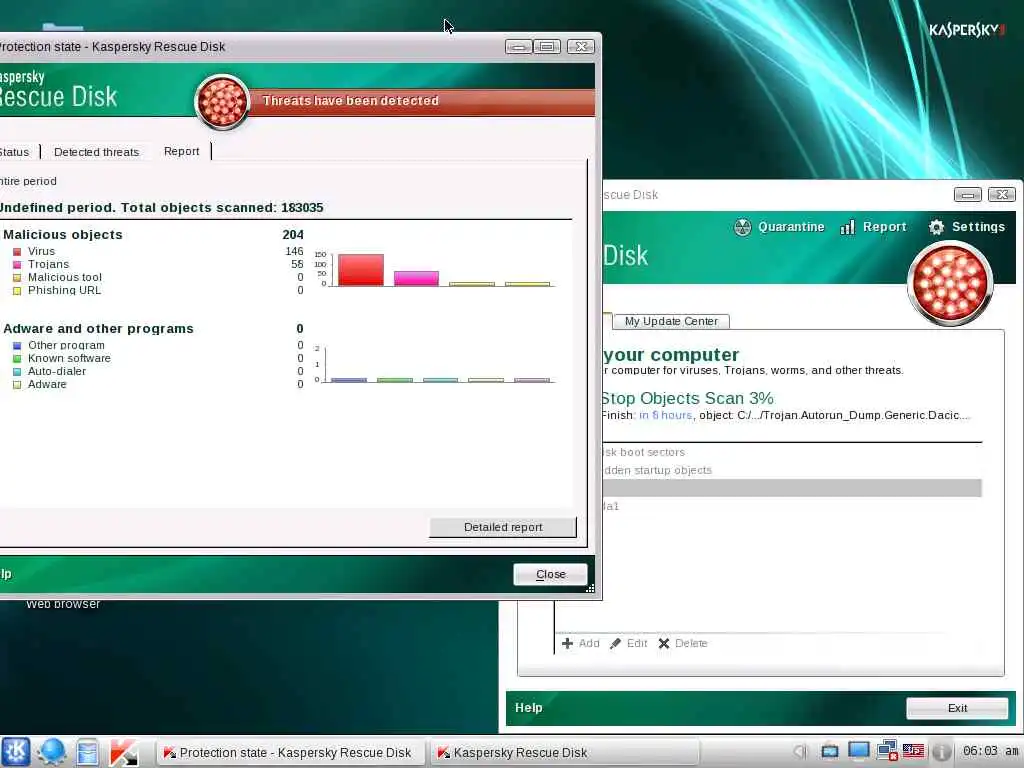Select the highlighted gray scan object row
The image size is (1024, 768).
(x=791, y=488)
